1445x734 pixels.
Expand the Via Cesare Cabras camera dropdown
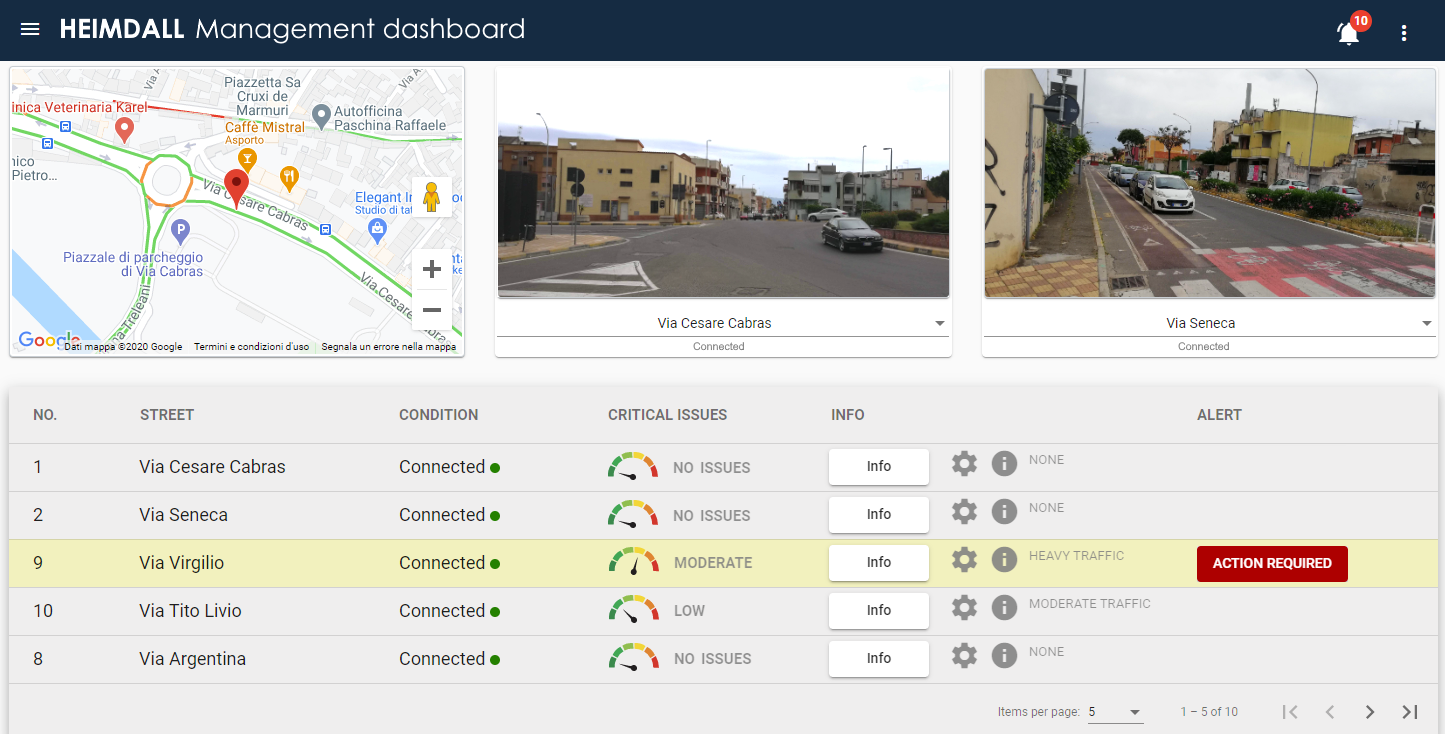(939, 324)
